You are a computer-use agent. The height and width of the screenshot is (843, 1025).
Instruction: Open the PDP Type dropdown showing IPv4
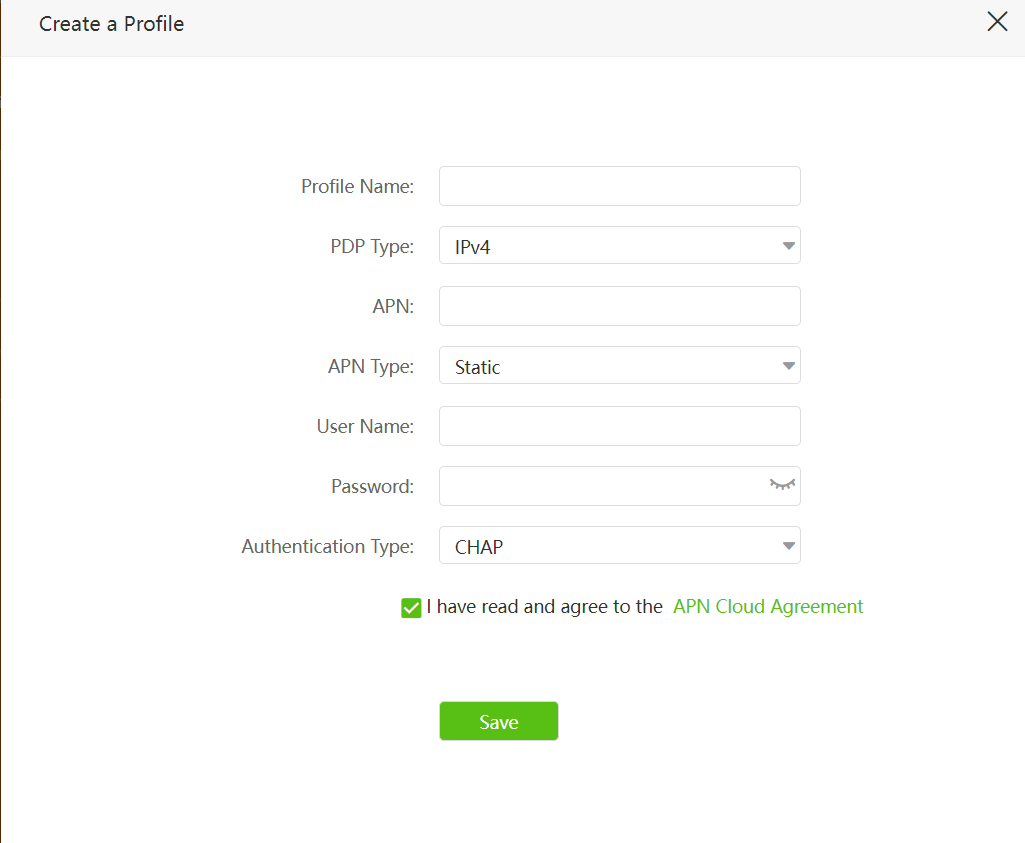click(619, 246)
